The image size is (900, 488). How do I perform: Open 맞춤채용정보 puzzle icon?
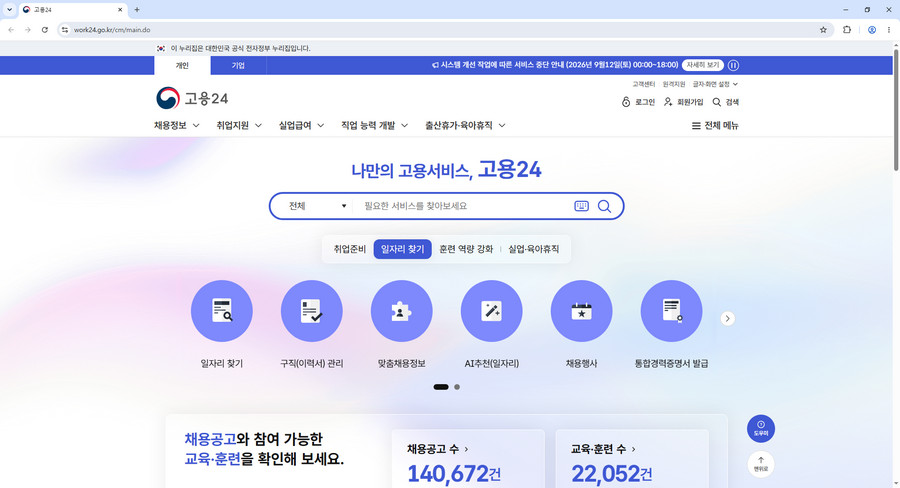click(401, 311)
